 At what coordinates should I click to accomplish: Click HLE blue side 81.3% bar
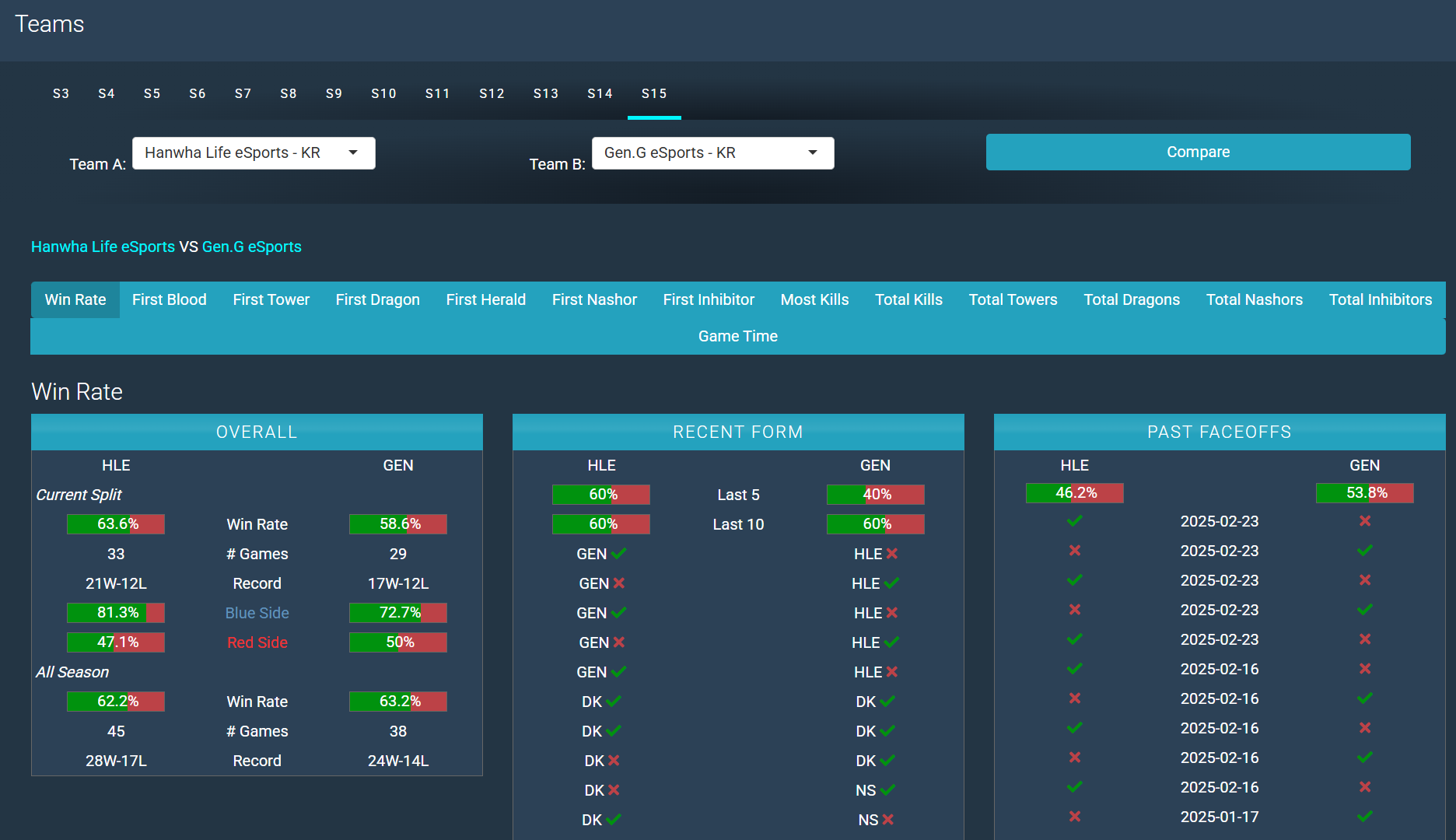pos(116,613)
